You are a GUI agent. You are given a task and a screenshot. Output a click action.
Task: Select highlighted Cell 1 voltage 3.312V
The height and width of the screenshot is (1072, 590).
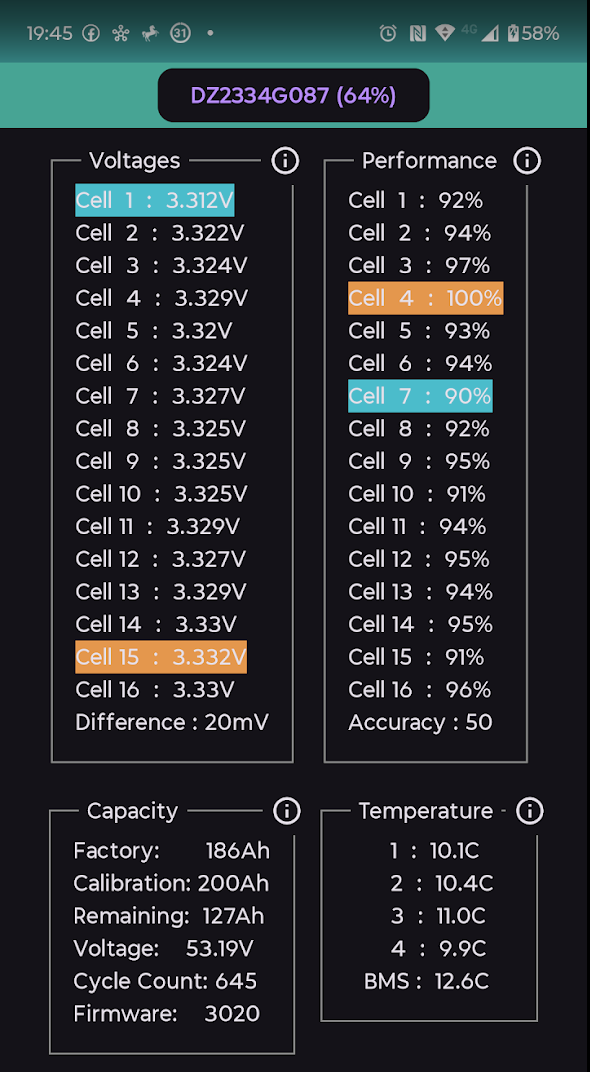click(155, 200)
